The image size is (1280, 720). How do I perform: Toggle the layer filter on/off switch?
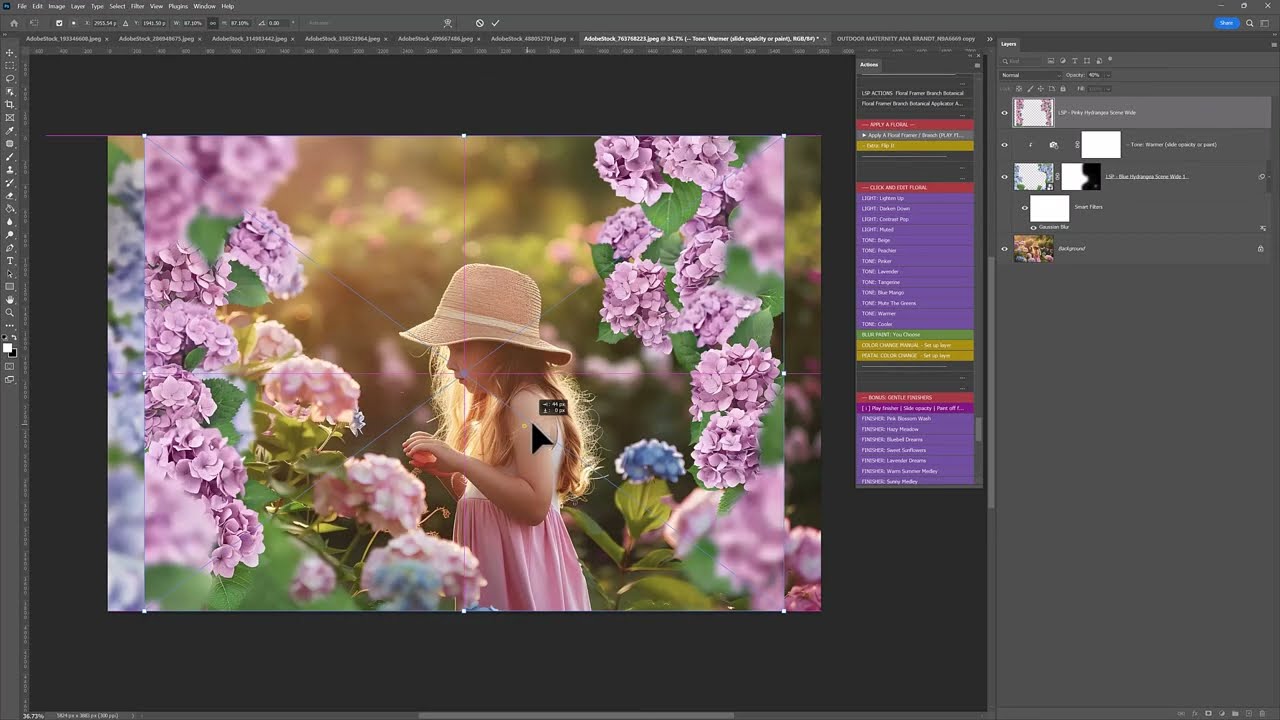(1110, 60)
